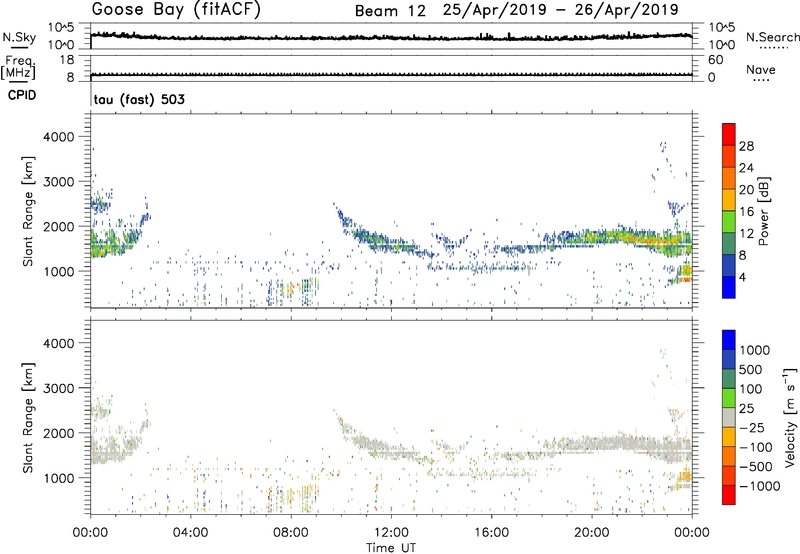Click "Slant Range [km]" label of power panel

coord(28,211)
